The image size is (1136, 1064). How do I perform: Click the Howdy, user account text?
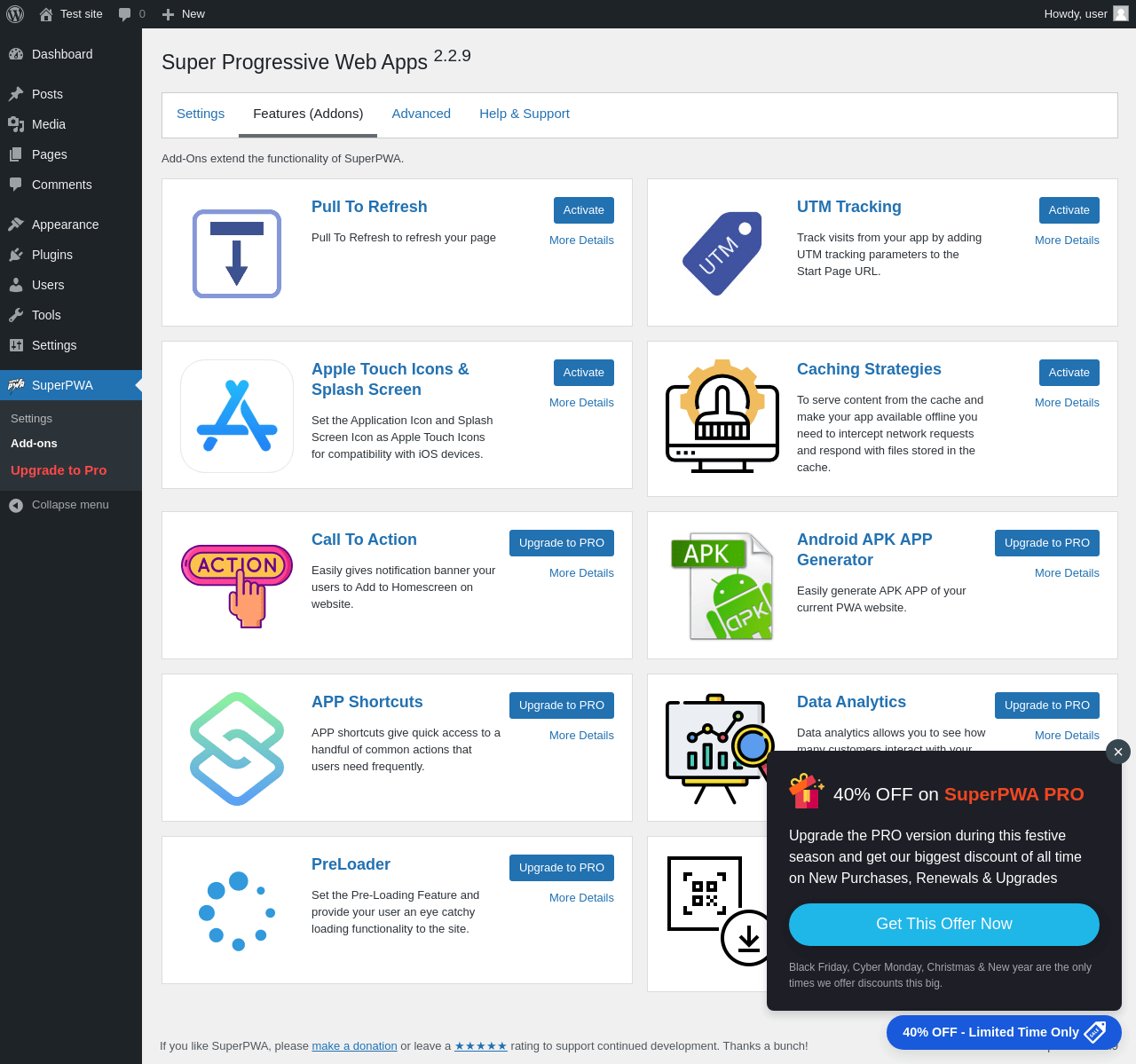coord(1076,14)
